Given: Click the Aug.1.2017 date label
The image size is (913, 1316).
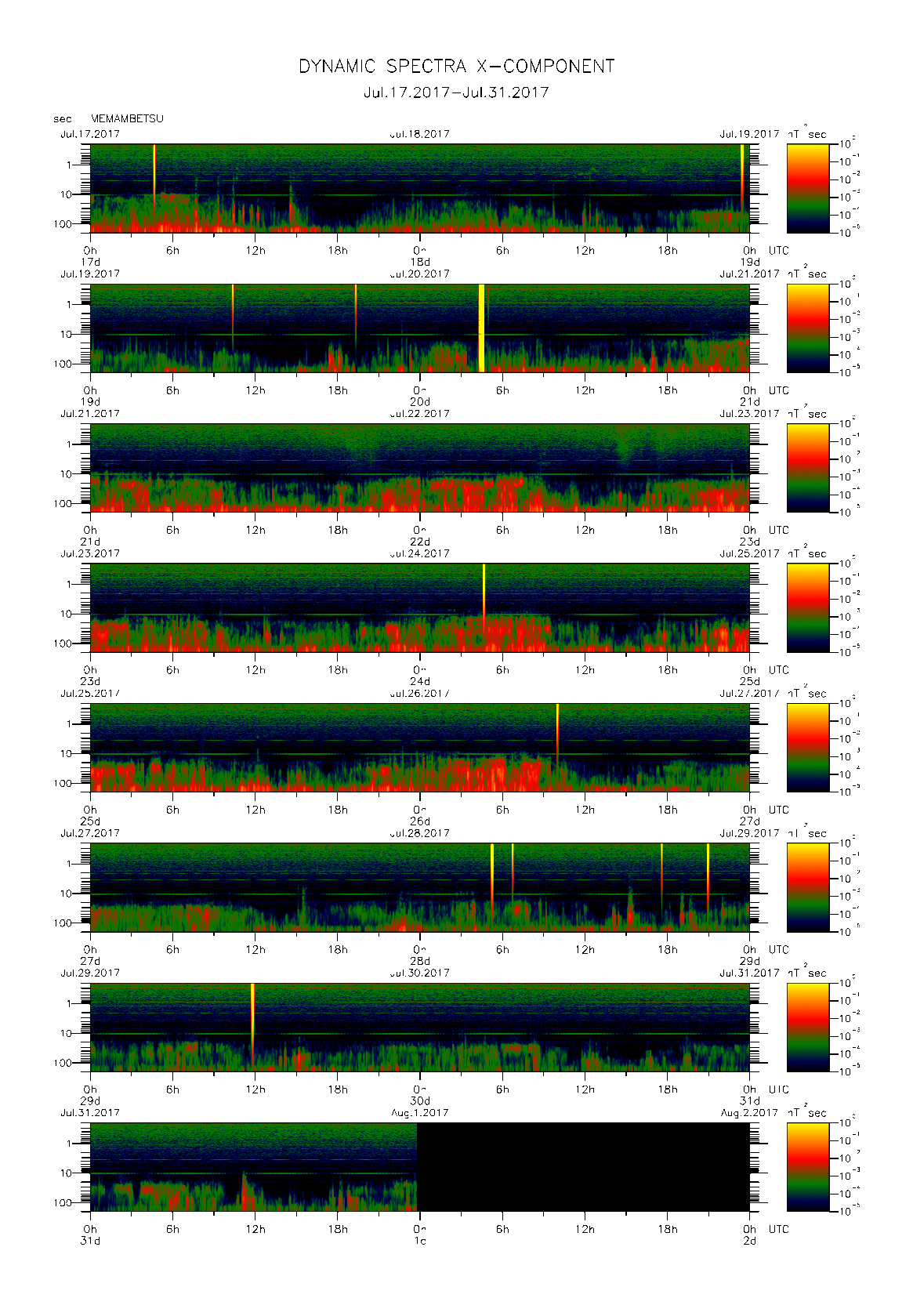Looking at the screenshot, I should [420, 1113].
